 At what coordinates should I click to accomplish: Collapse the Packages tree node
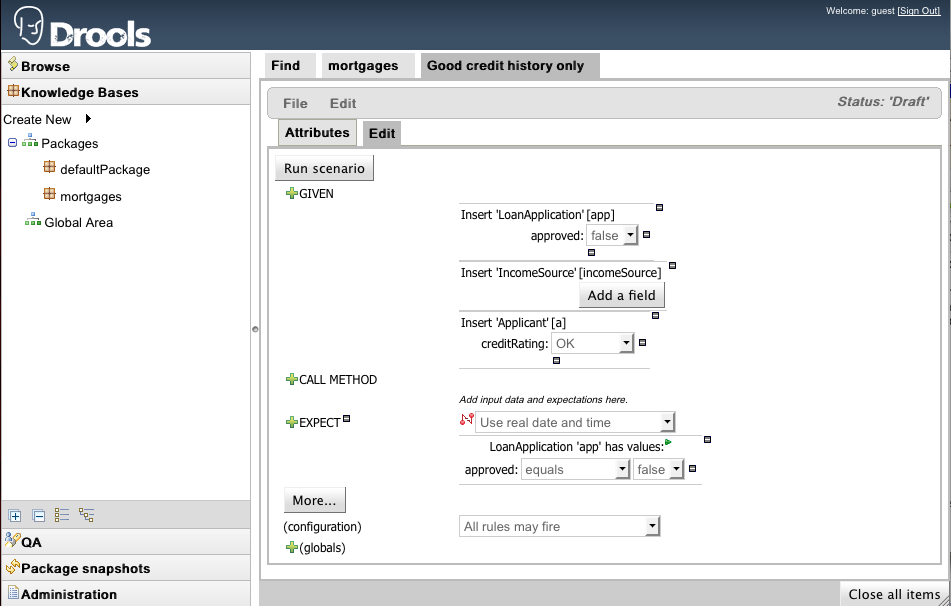coord(12,143)
